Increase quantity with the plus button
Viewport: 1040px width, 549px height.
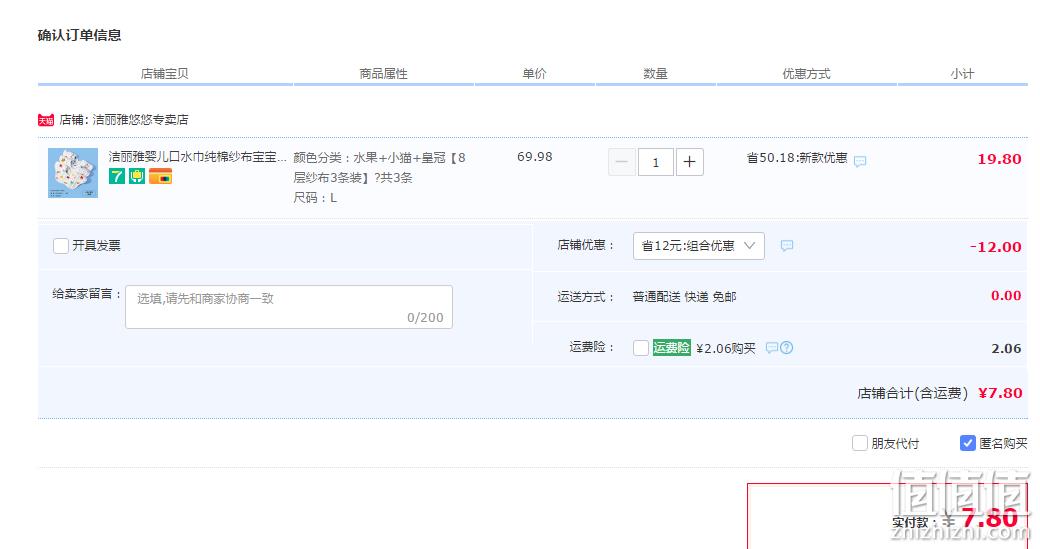click(690, 162)
